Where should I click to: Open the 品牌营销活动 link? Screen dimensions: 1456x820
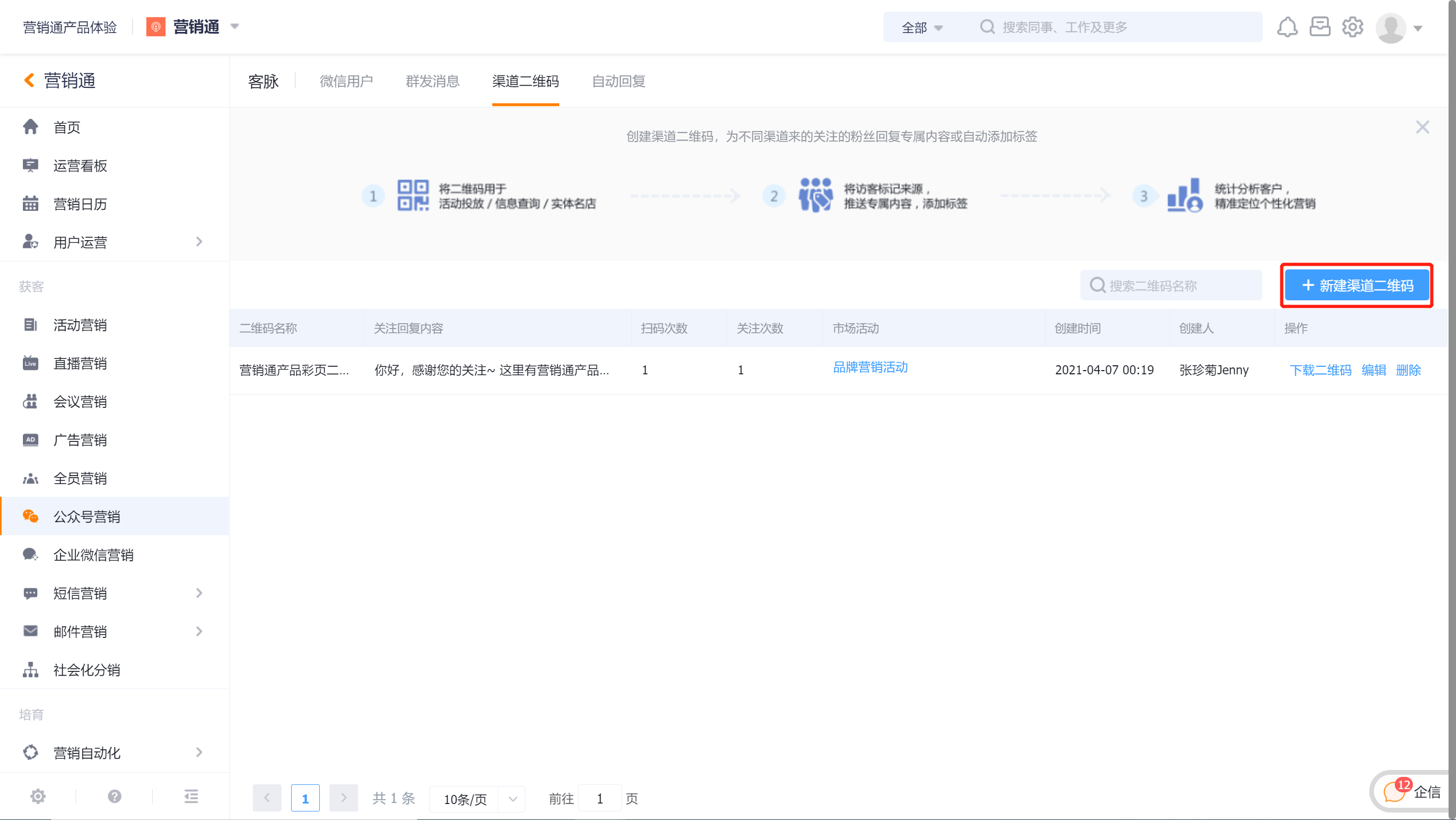[871, 367]
